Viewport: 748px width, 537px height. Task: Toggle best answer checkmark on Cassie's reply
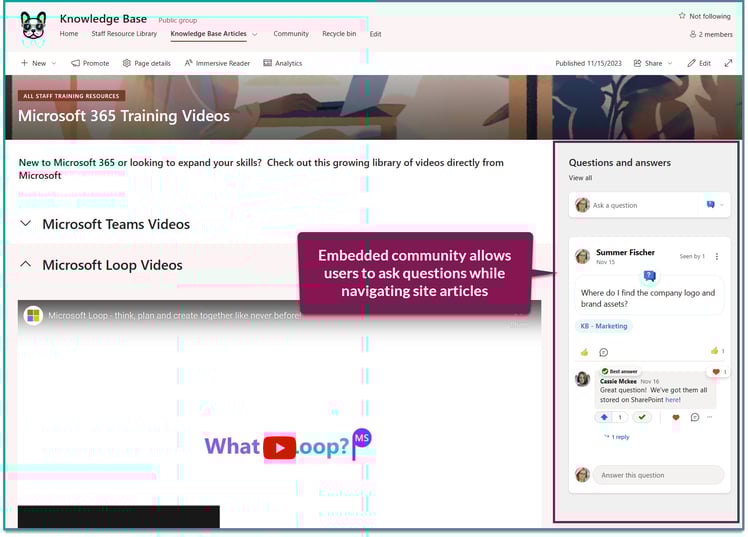tap(642, 417)
